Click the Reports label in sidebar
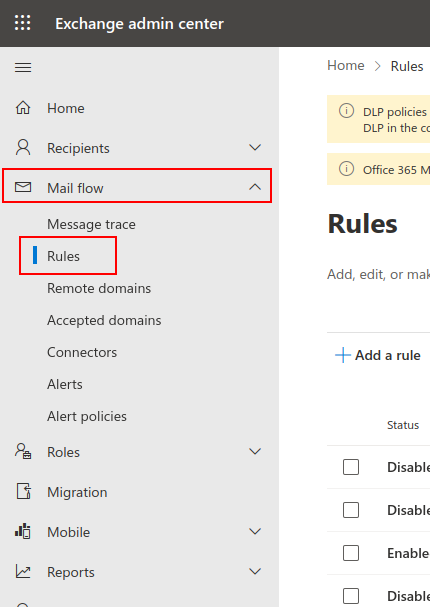This screenshot has width=430, height=607. pos(71,572)
